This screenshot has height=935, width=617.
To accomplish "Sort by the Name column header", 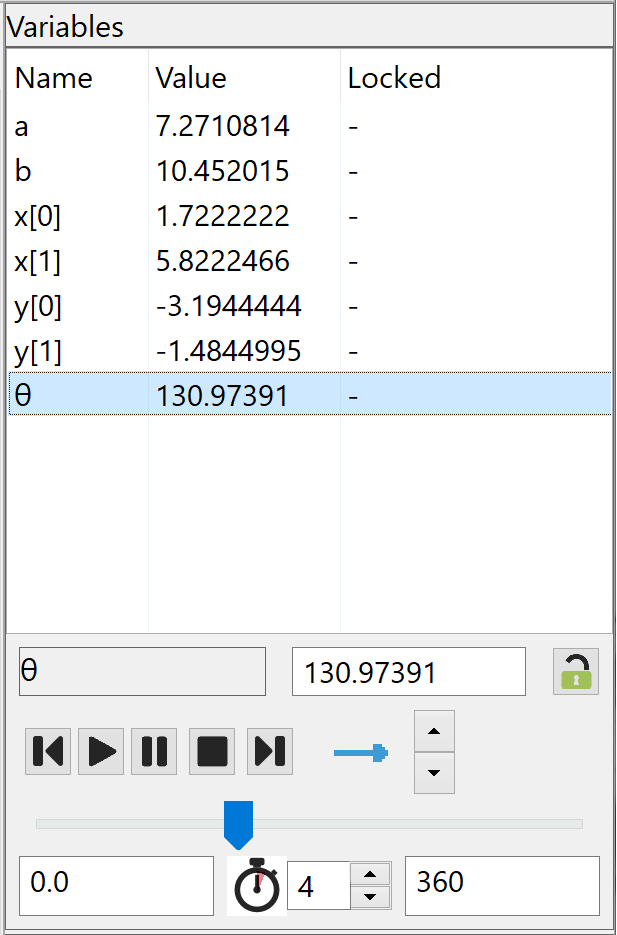I will click(54, 78).
